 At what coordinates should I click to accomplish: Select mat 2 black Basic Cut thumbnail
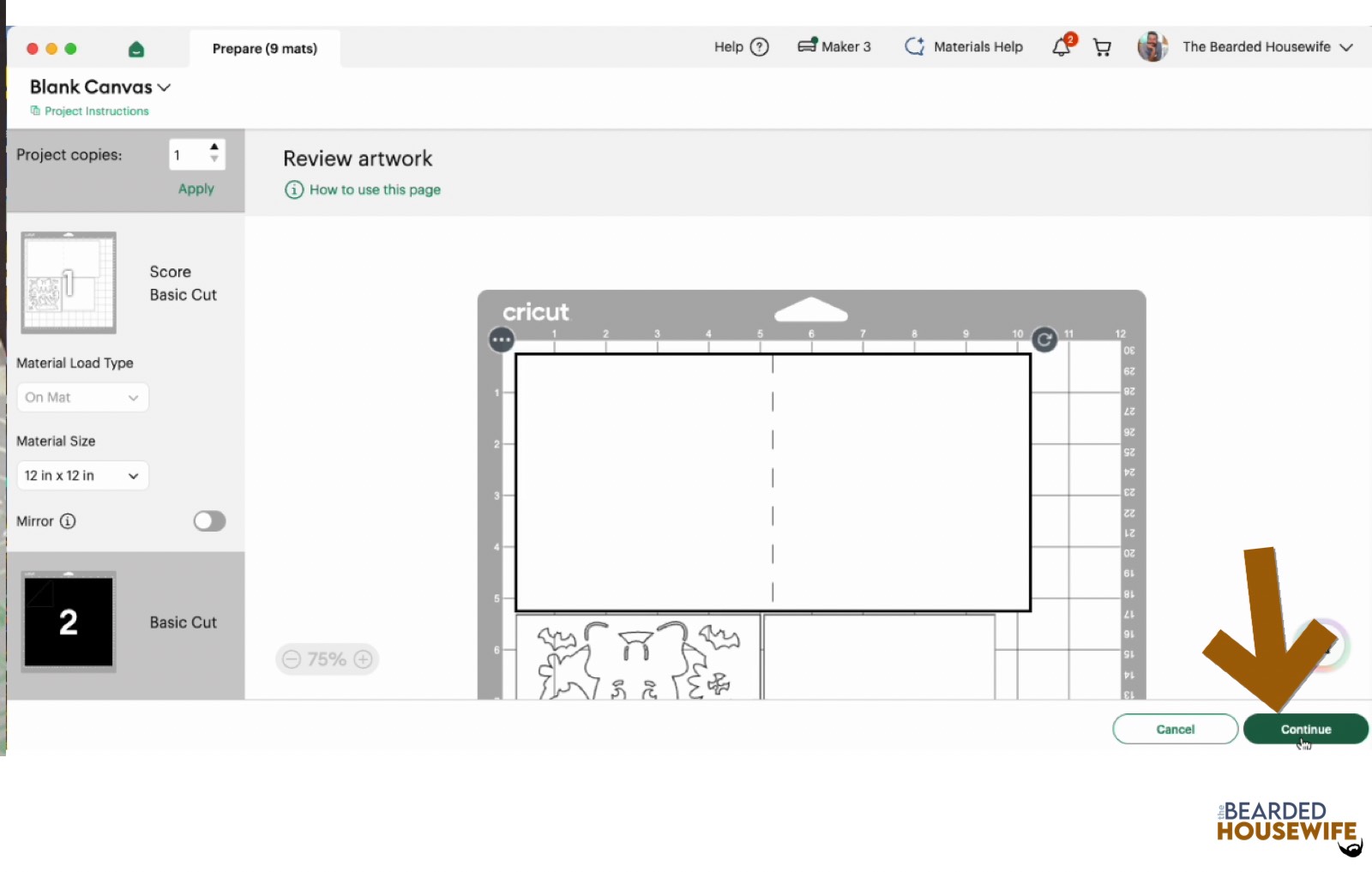click(x=69, y=622)
